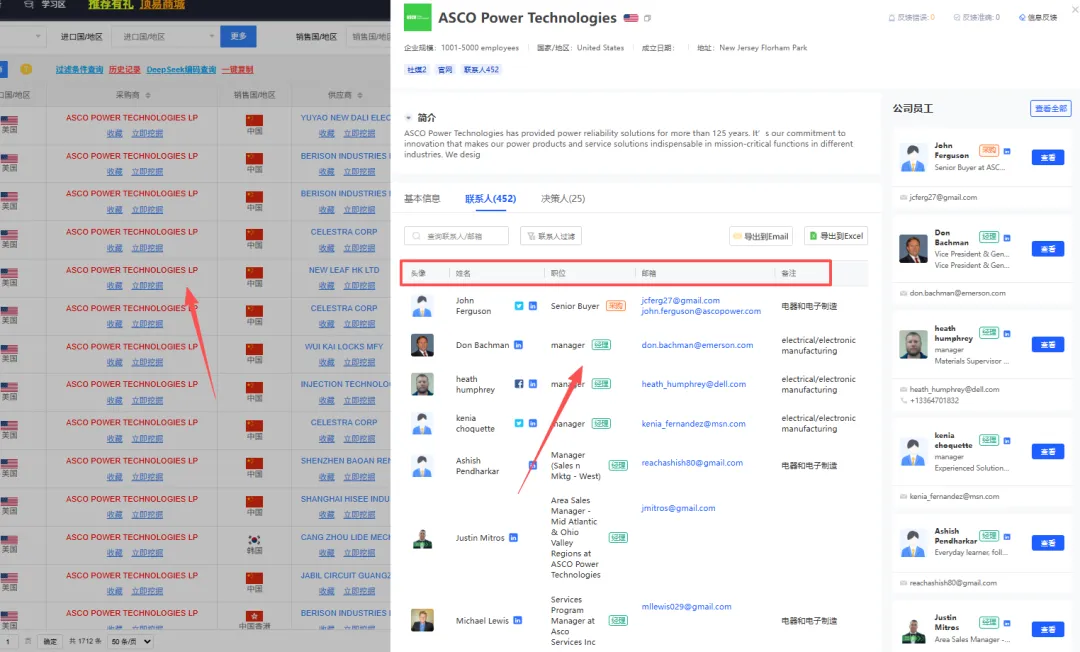Click LinkedIn icon on Don Bachman employee card
The image size is (1080, 652).
click(1007, 238)
